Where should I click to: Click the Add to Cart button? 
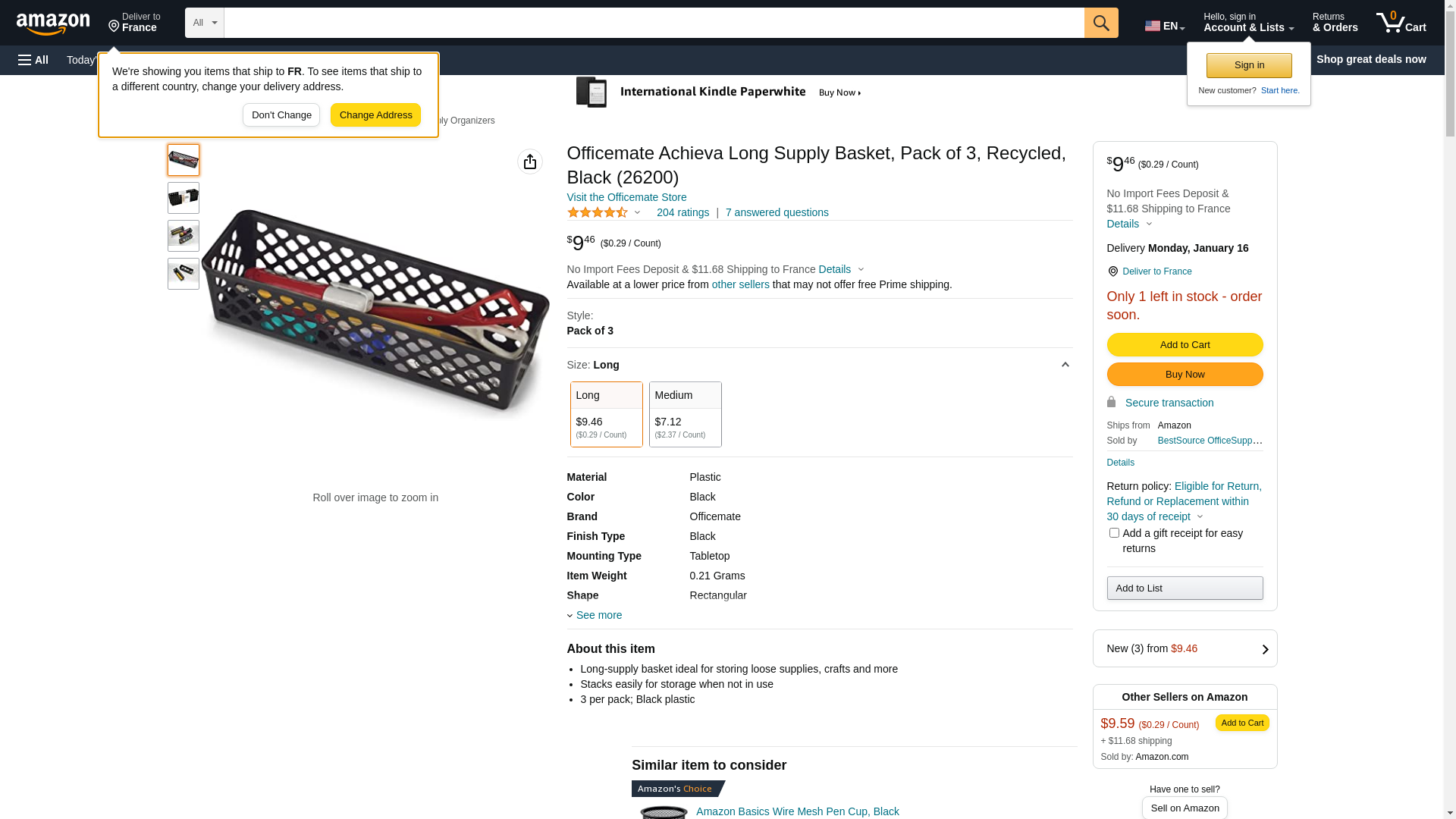[1185, 345]
